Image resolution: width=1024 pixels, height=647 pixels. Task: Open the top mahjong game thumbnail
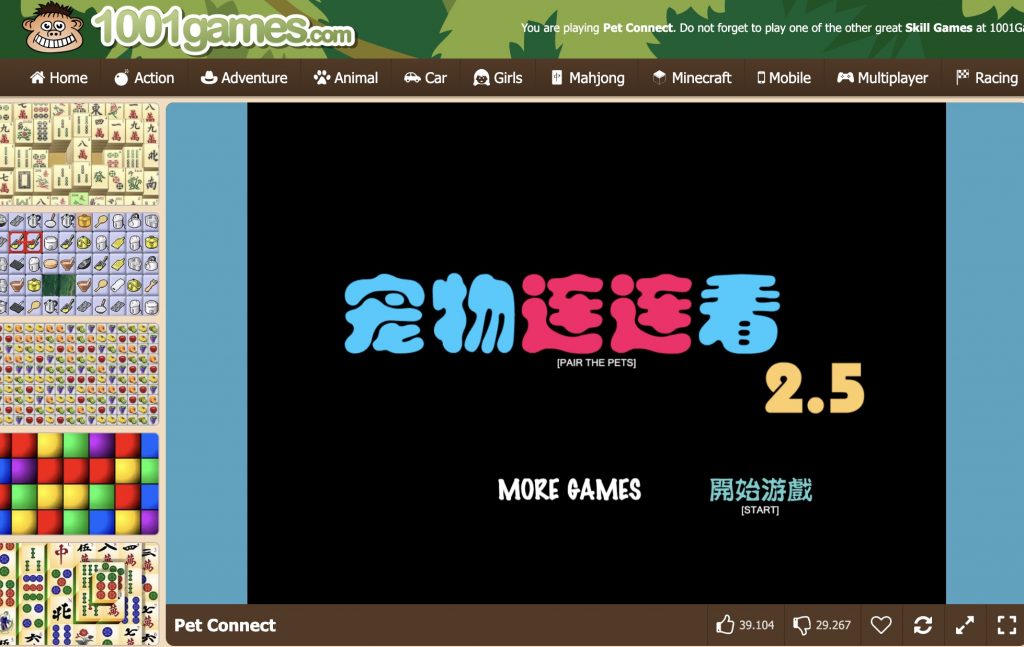(x=79, y=152)
